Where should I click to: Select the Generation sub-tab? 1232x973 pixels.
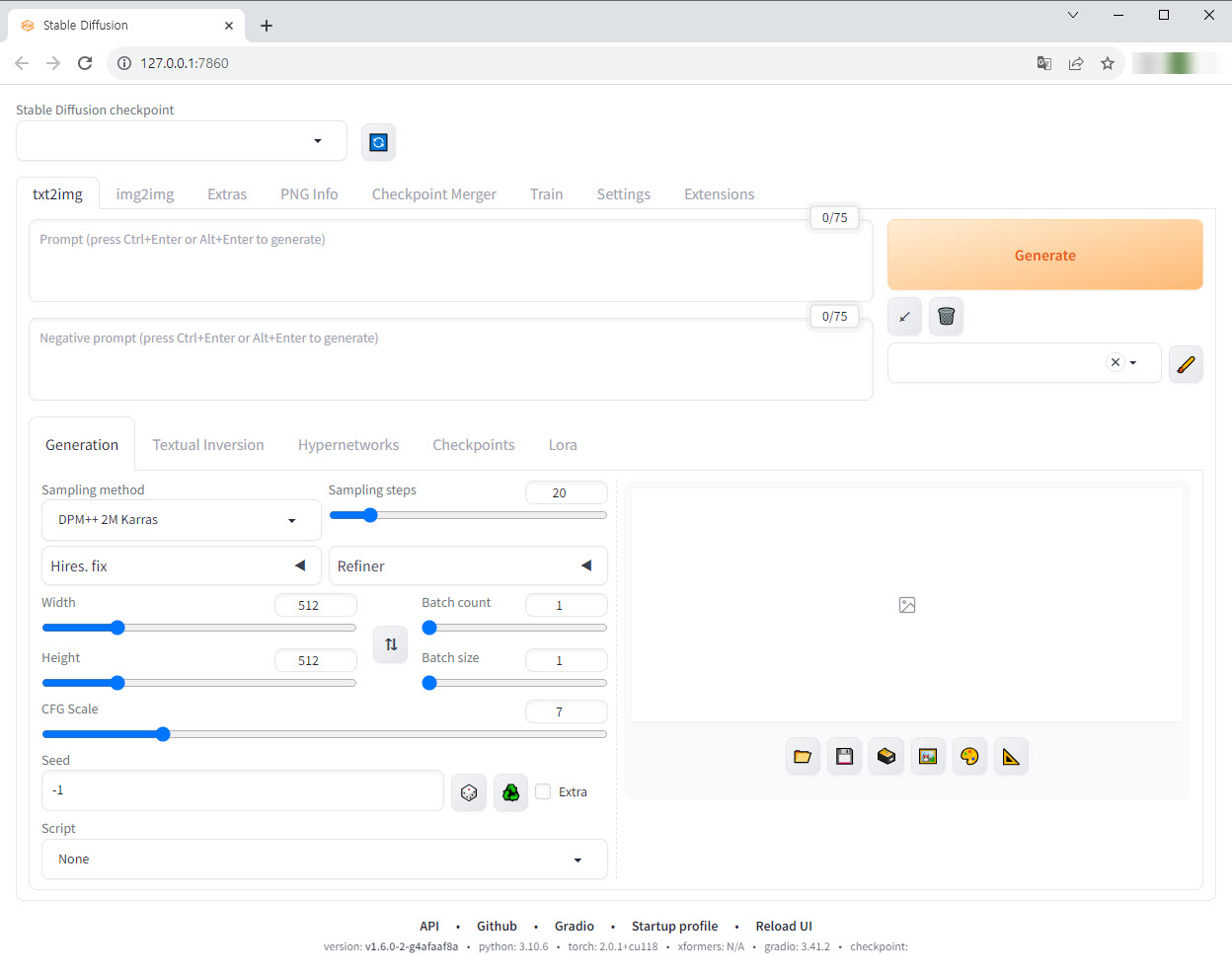pos(82,445)
